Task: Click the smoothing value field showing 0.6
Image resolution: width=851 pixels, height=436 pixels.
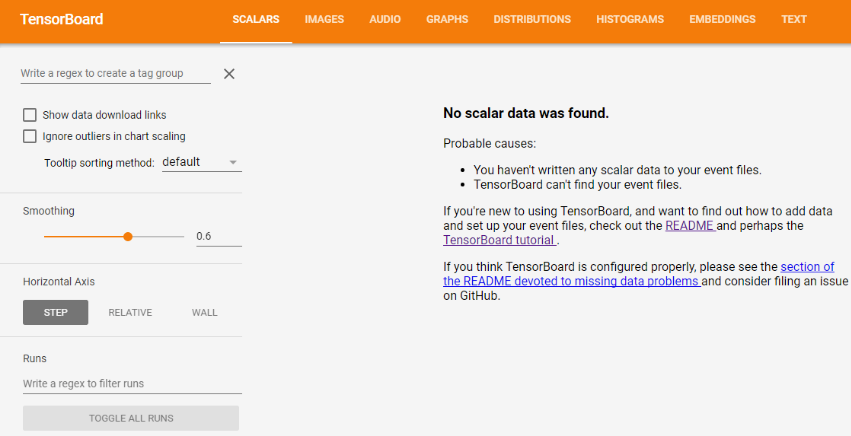Action: (x=218, y=237)
